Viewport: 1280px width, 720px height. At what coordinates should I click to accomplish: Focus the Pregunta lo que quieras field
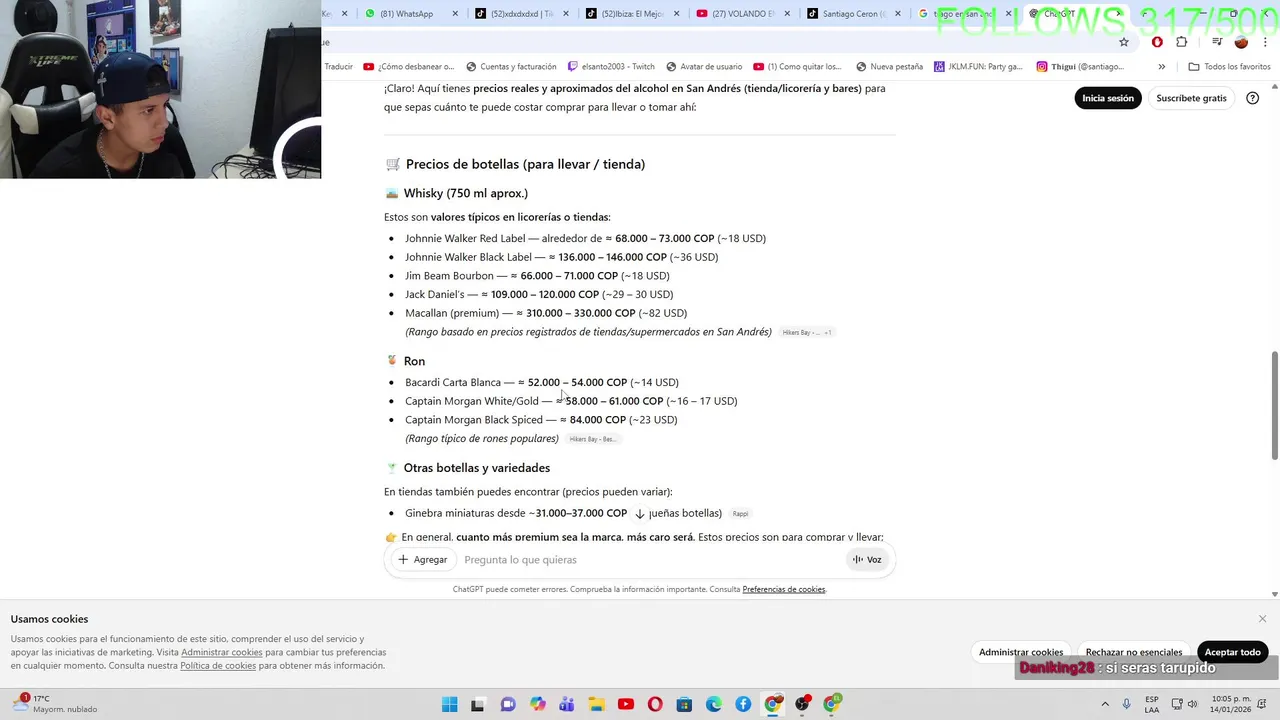point(650,560)
